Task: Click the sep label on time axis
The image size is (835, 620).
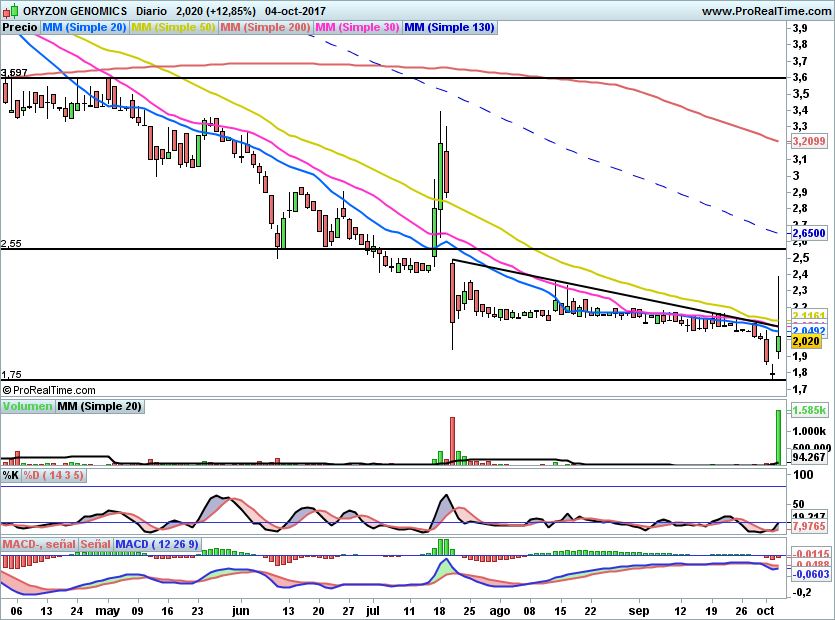Action: [639, 611]
